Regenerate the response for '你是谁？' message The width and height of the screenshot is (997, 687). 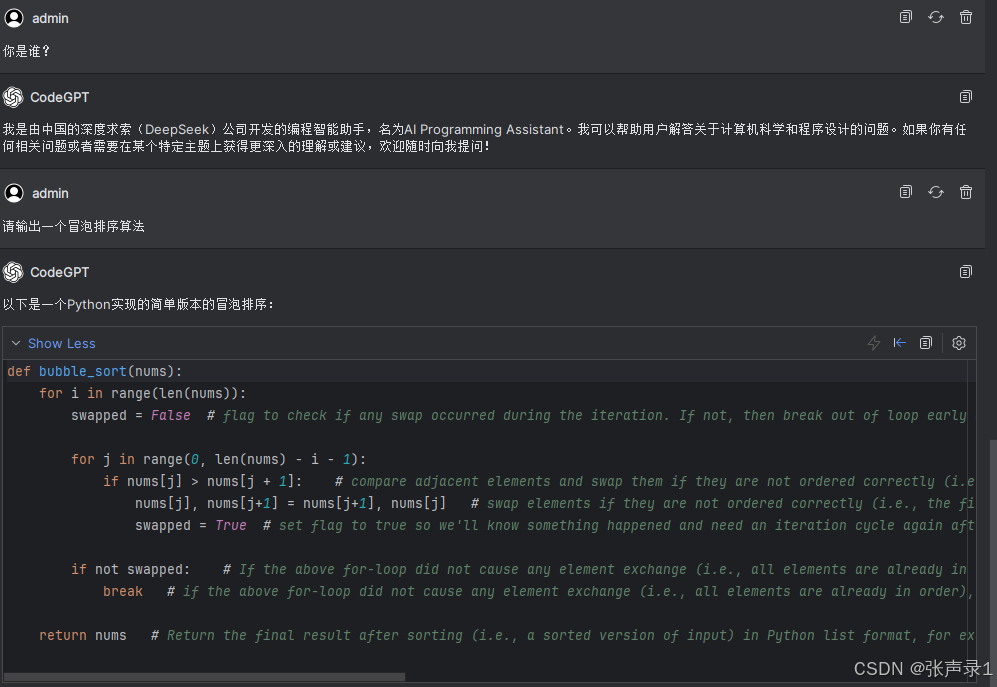pyautogui.click(x=935, y=17)
